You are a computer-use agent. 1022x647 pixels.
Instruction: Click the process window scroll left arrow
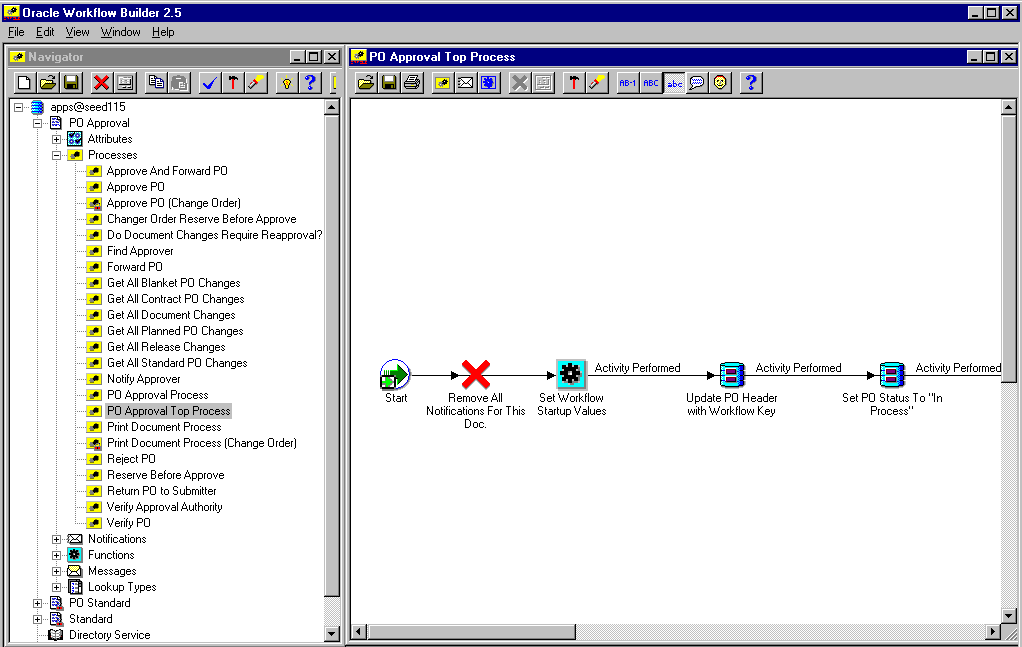359,631
